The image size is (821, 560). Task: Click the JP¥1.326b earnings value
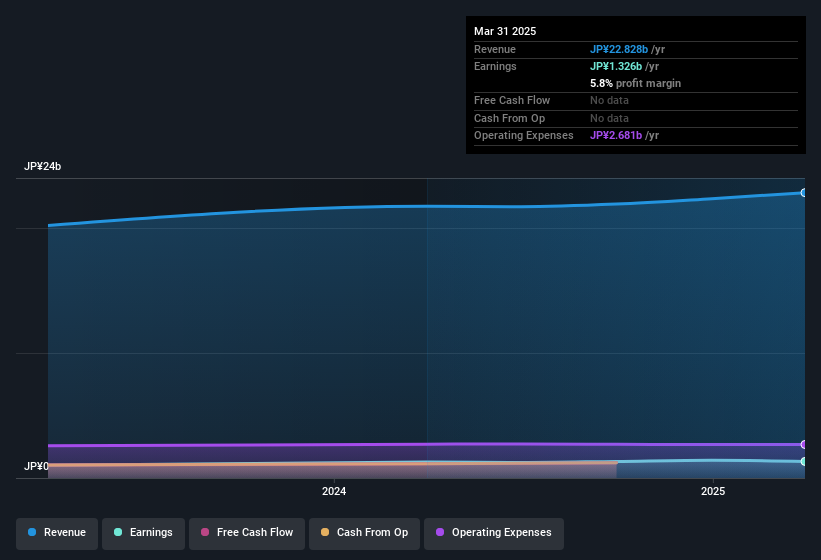pyautogui.click(x=616, y=66)
